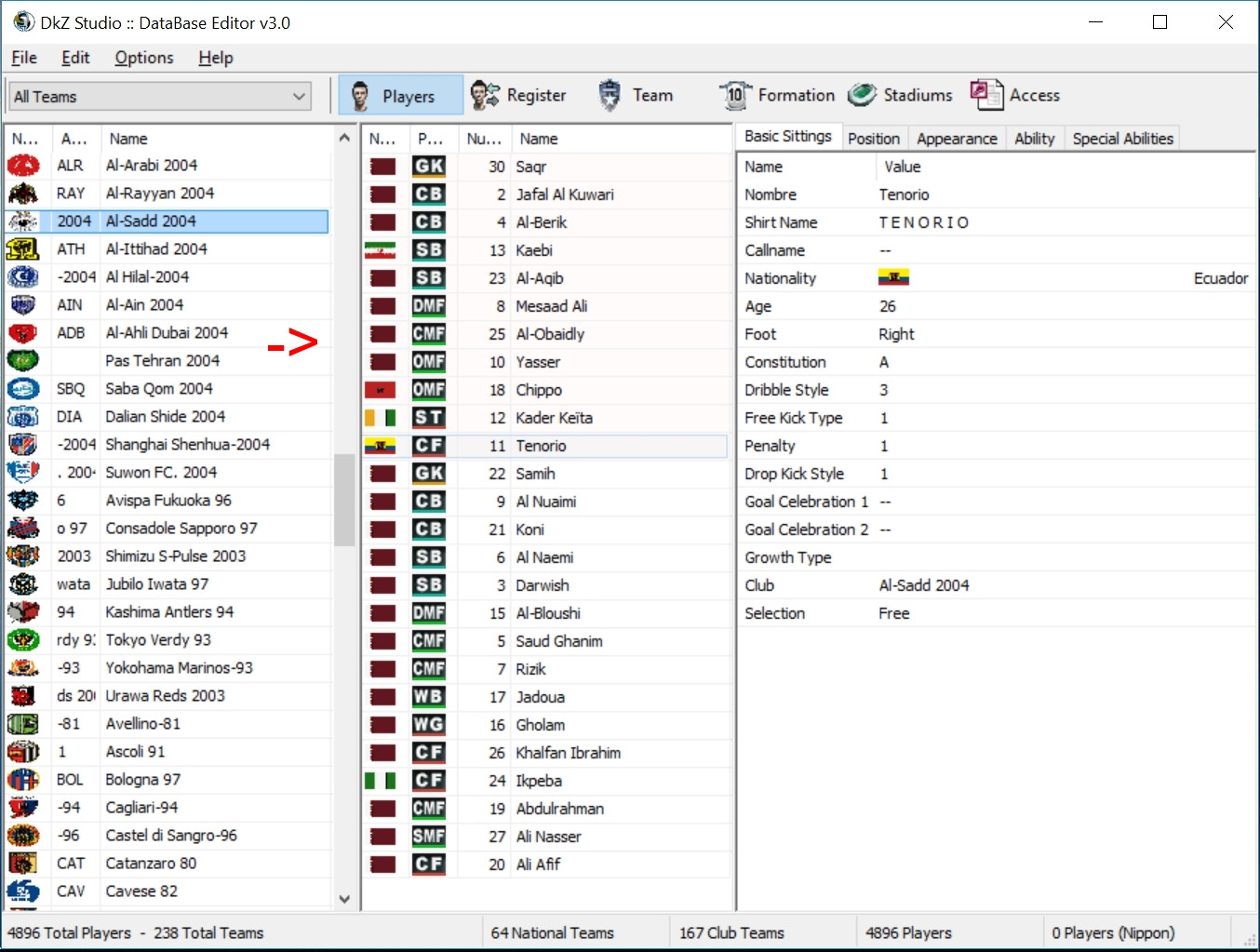Click team list scroll down arrow
The height and width of the screenshot is (952, 1260).
pos(344,899)
